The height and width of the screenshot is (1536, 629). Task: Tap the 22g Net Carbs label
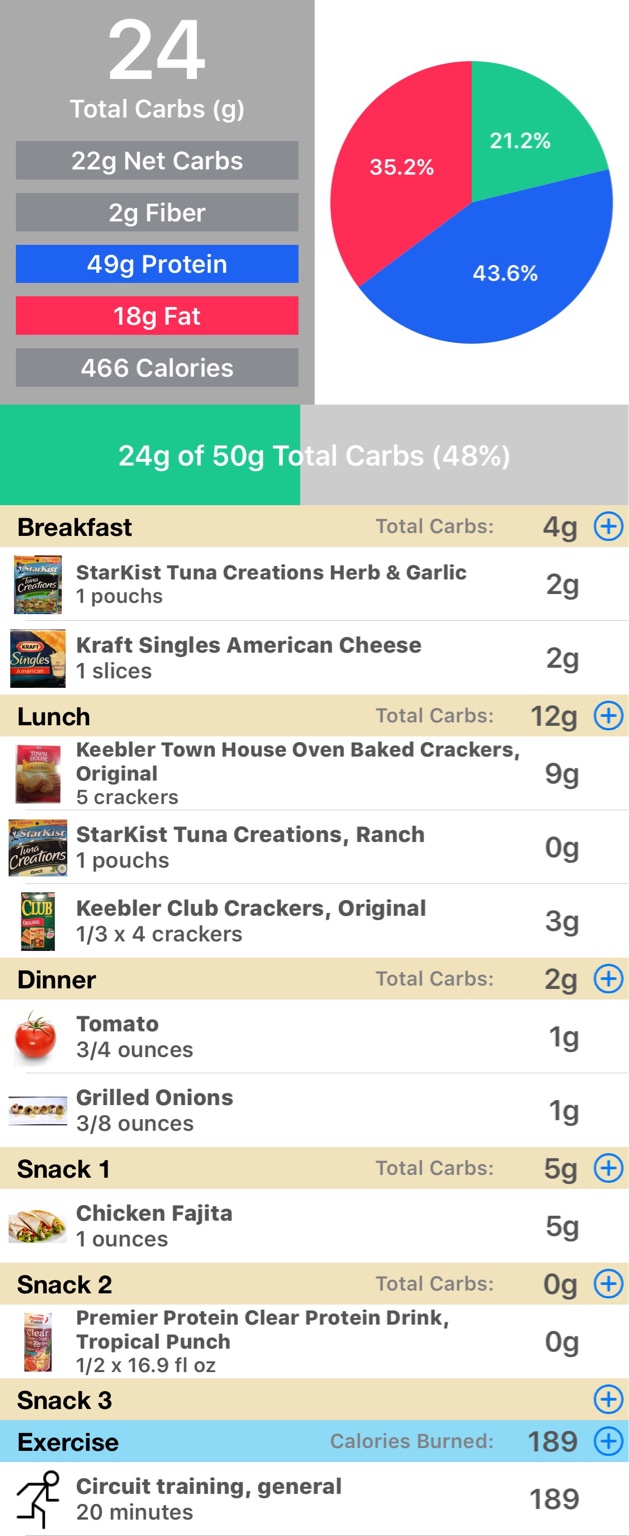coord(157,161)
